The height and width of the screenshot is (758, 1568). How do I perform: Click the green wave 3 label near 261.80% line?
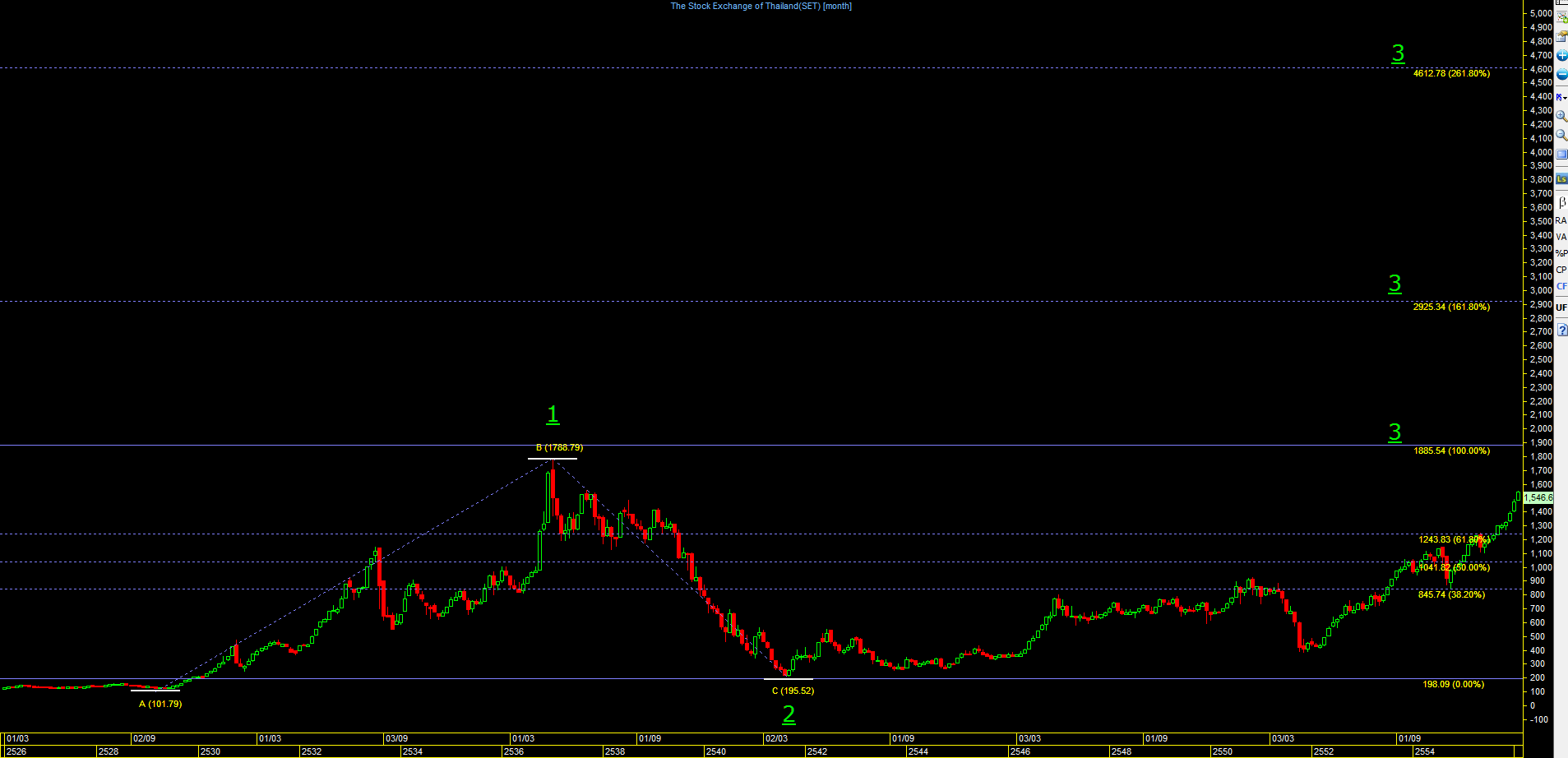[x=1398, y=53]
